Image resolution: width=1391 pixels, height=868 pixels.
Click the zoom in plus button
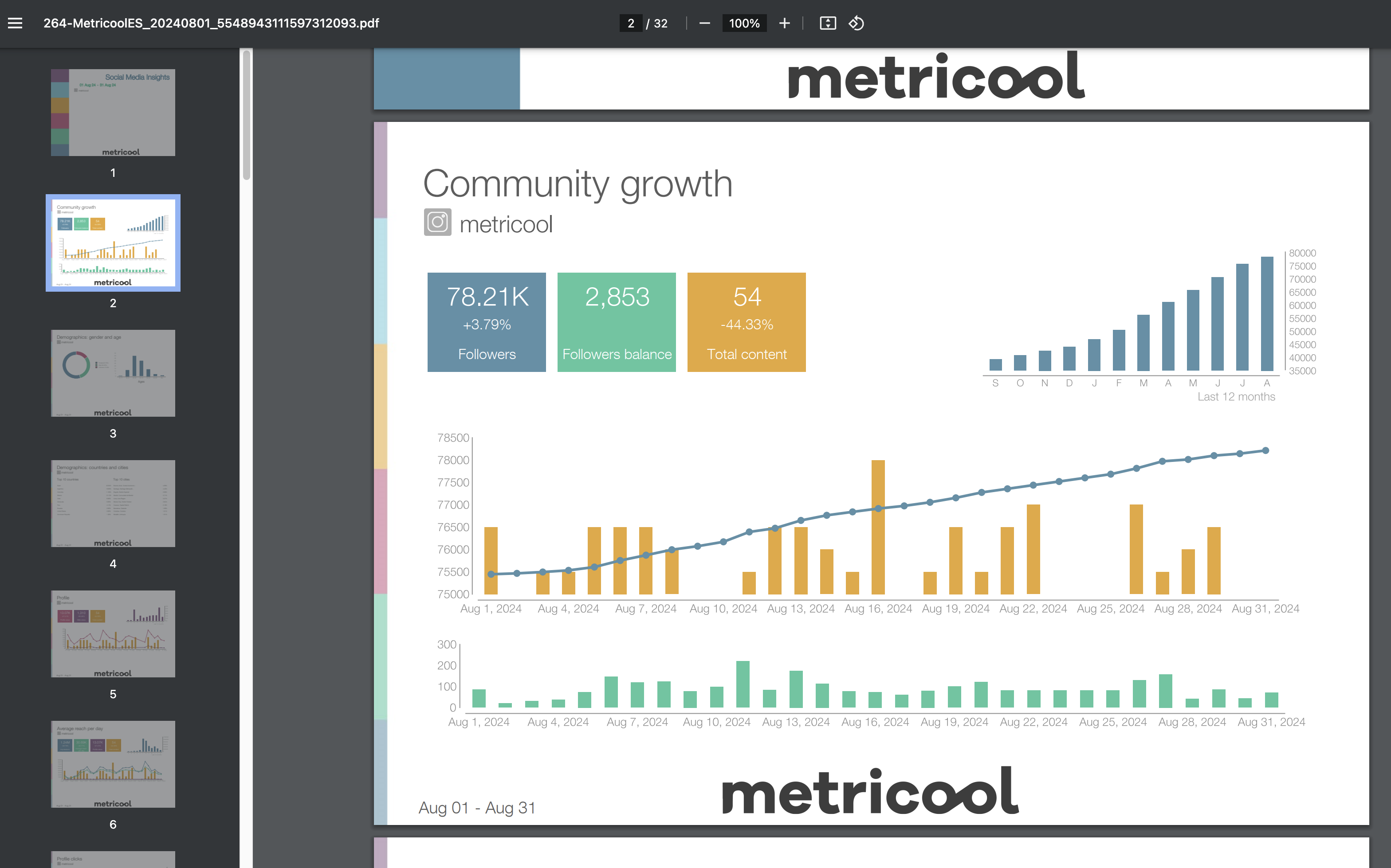[785, 23]
